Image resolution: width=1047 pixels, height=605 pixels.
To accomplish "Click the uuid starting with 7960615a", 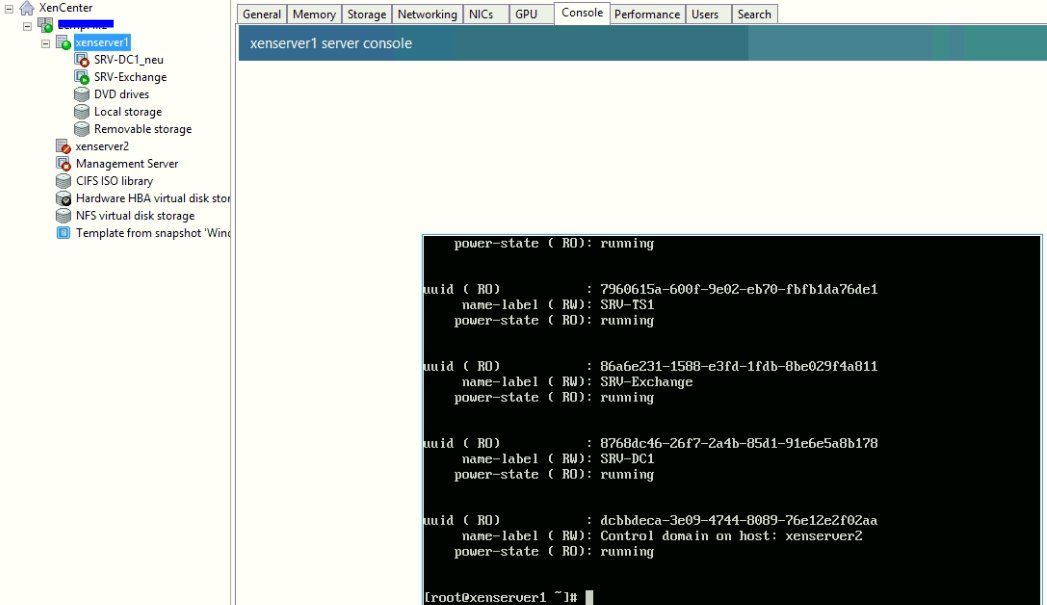I will 739,289.
